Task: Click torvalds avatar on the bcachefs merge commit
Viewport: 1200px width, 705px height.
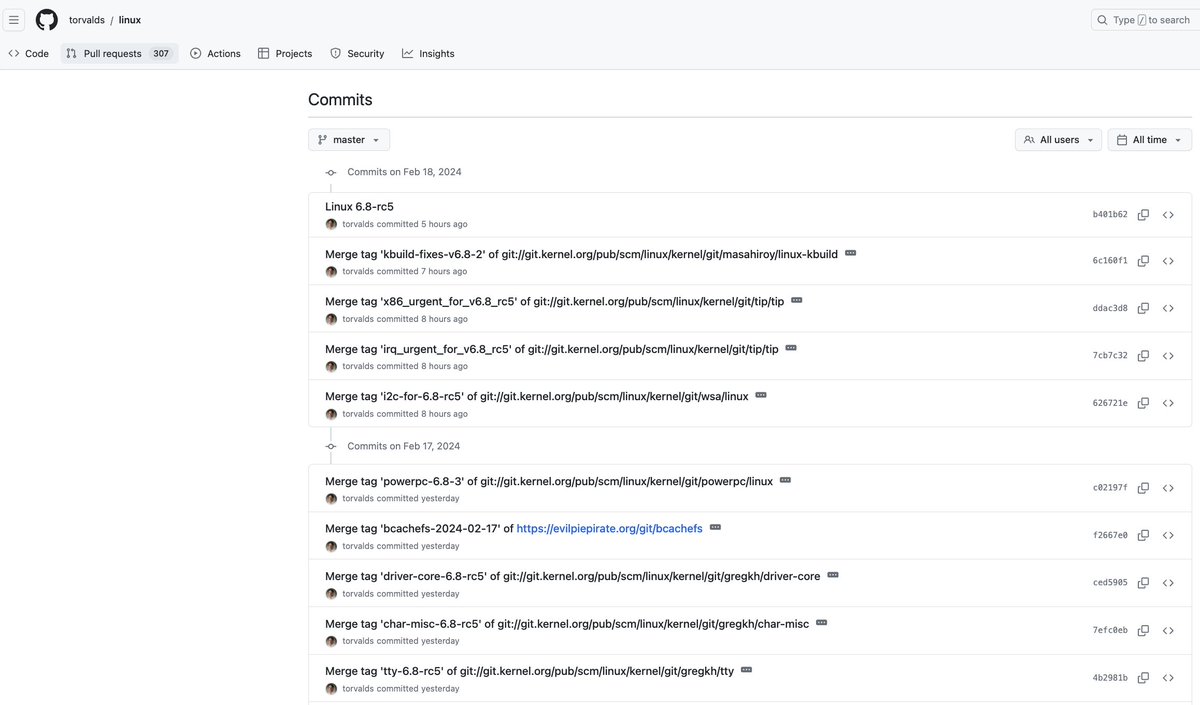Action: point(331,546)
